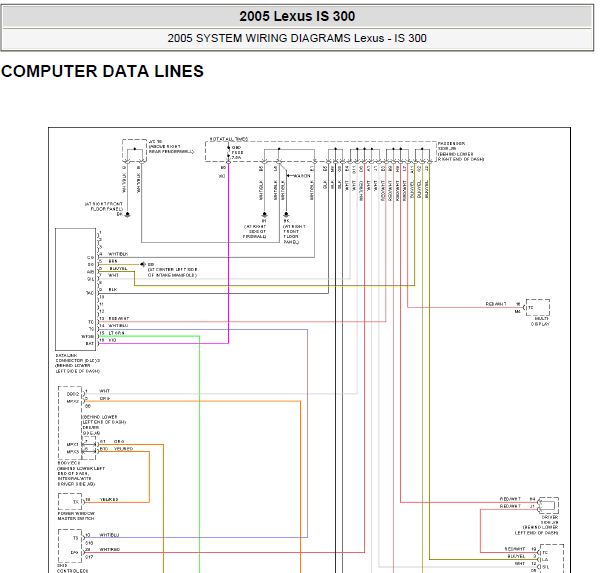600x573 pixels.
Task: Click the "BLK" label at DLC pin 9
Action: coord(113,290)
